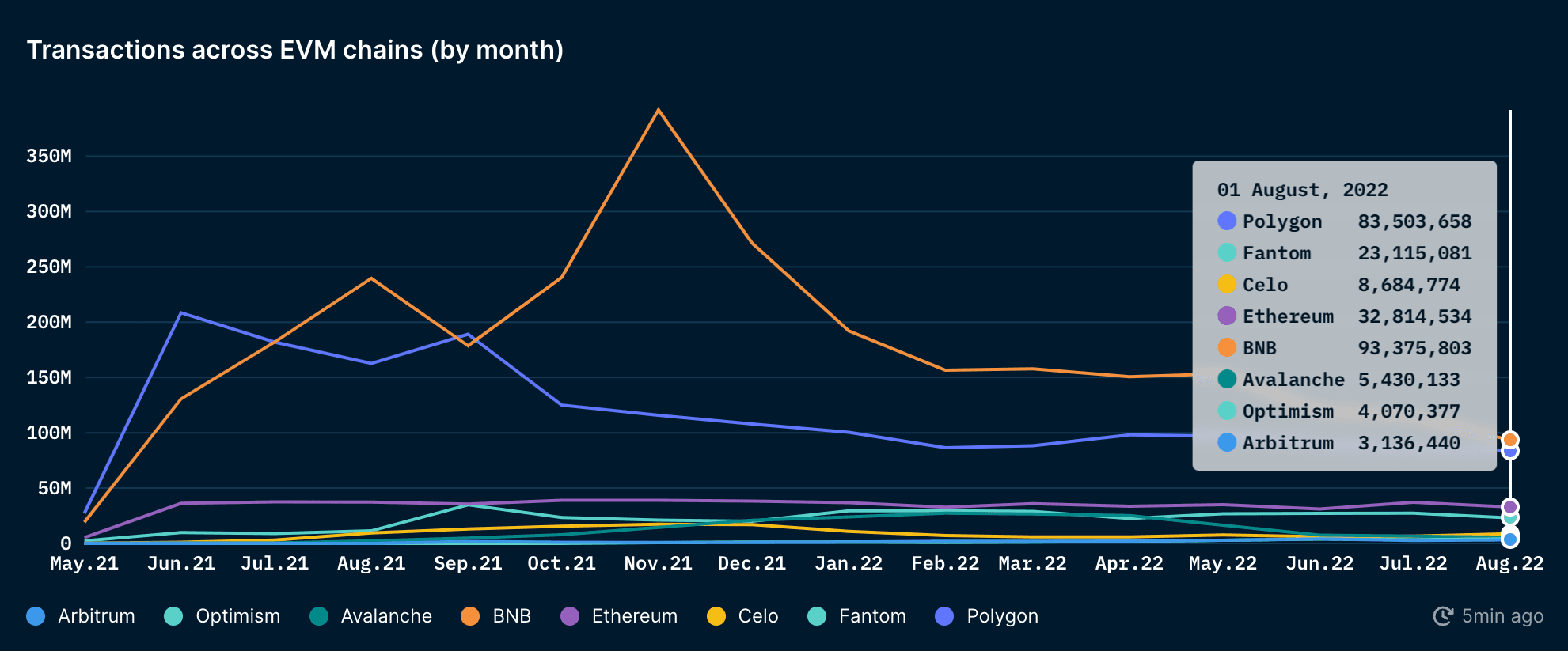This screenshot has width=1568, height=651.
Task: Click the Polygon legend label
Action: tap(1002, 616)
